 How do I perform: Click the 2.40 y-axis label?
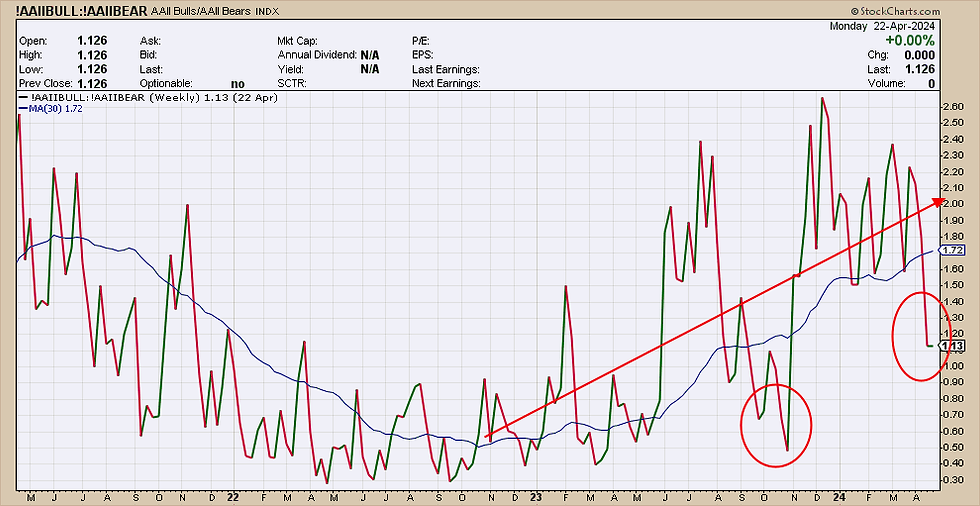[x=953, y=139]
